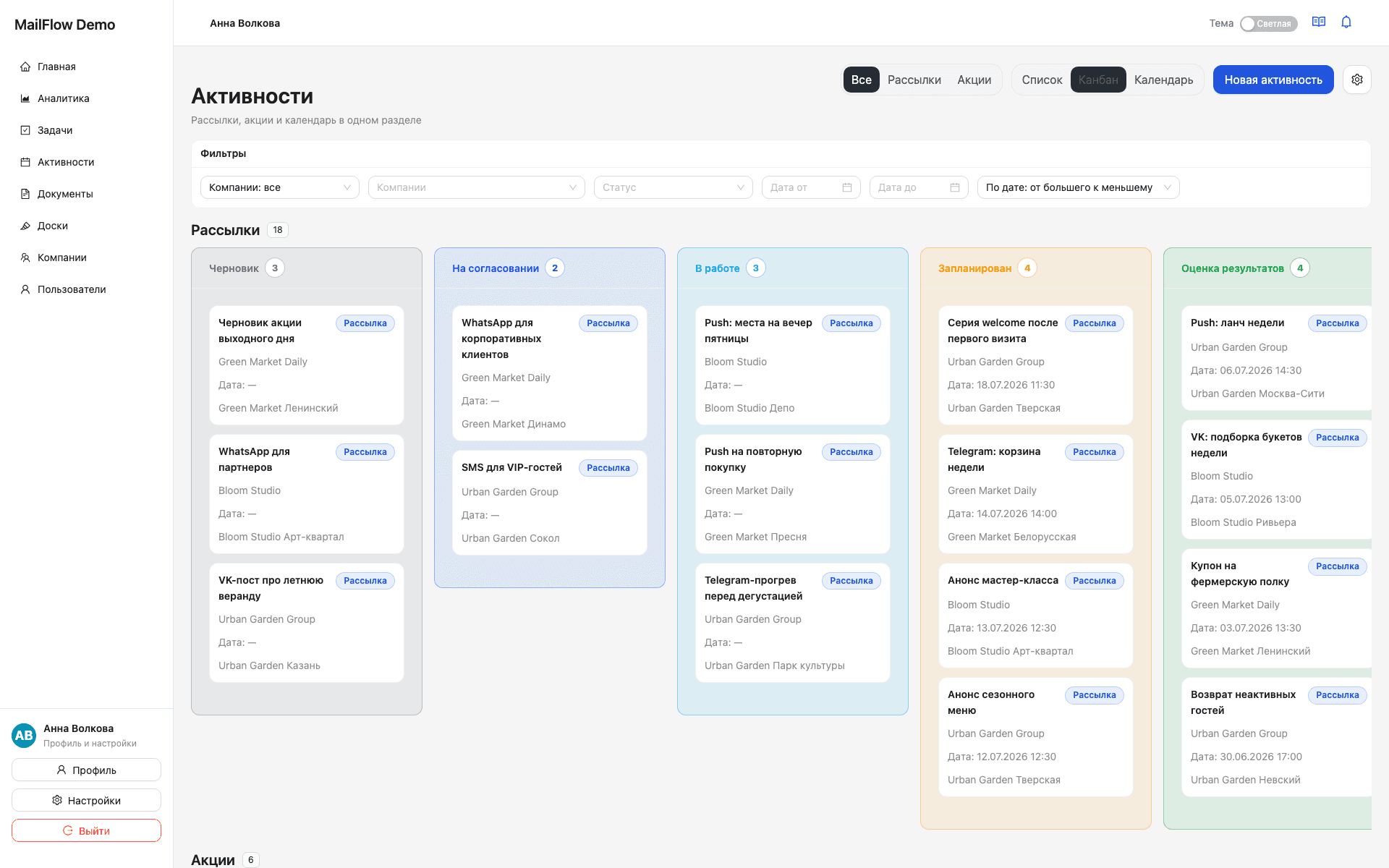
Task: Click the АВ user avatar
Action: click(24, 735)
